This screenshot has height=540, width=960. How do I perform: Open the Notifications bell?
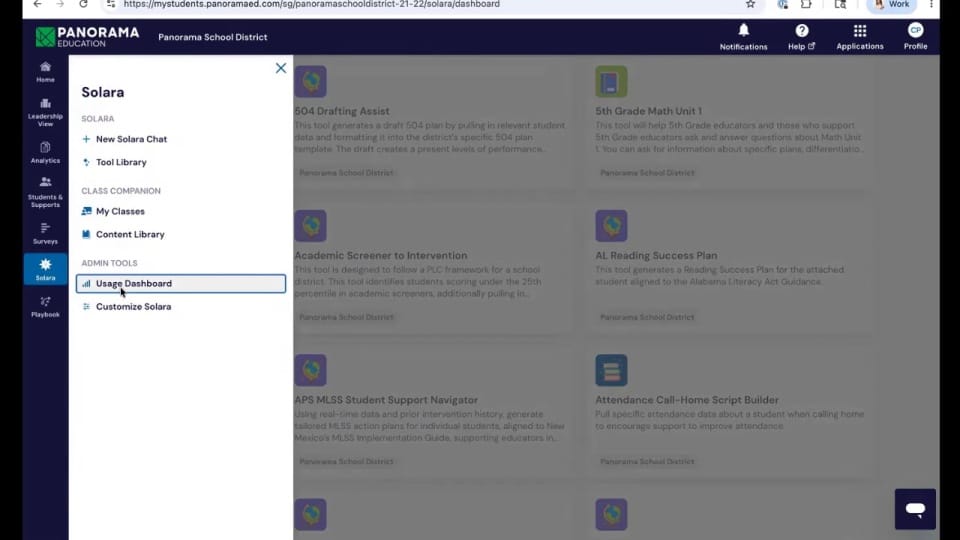(743, 37)
